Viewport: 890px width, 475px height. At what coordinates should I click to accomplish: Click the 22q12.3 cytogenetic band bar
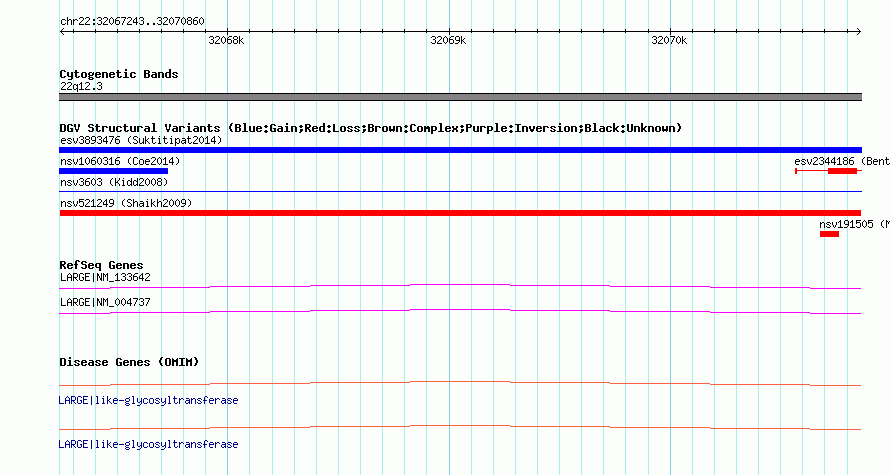[460, 97]
